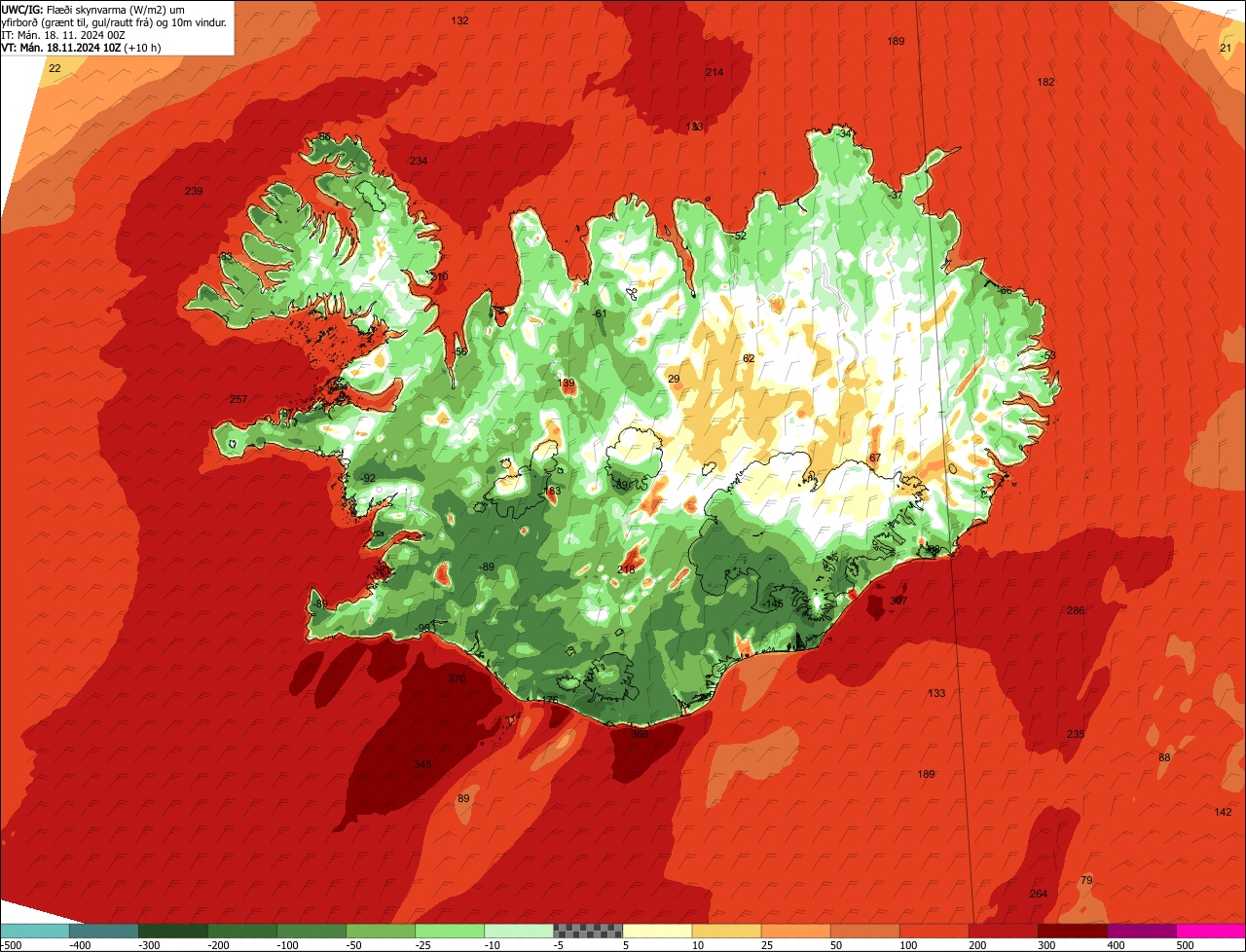Screen dimensions: 1246x952
Task: Click the value 345 on the map
Action: (422, 764)
